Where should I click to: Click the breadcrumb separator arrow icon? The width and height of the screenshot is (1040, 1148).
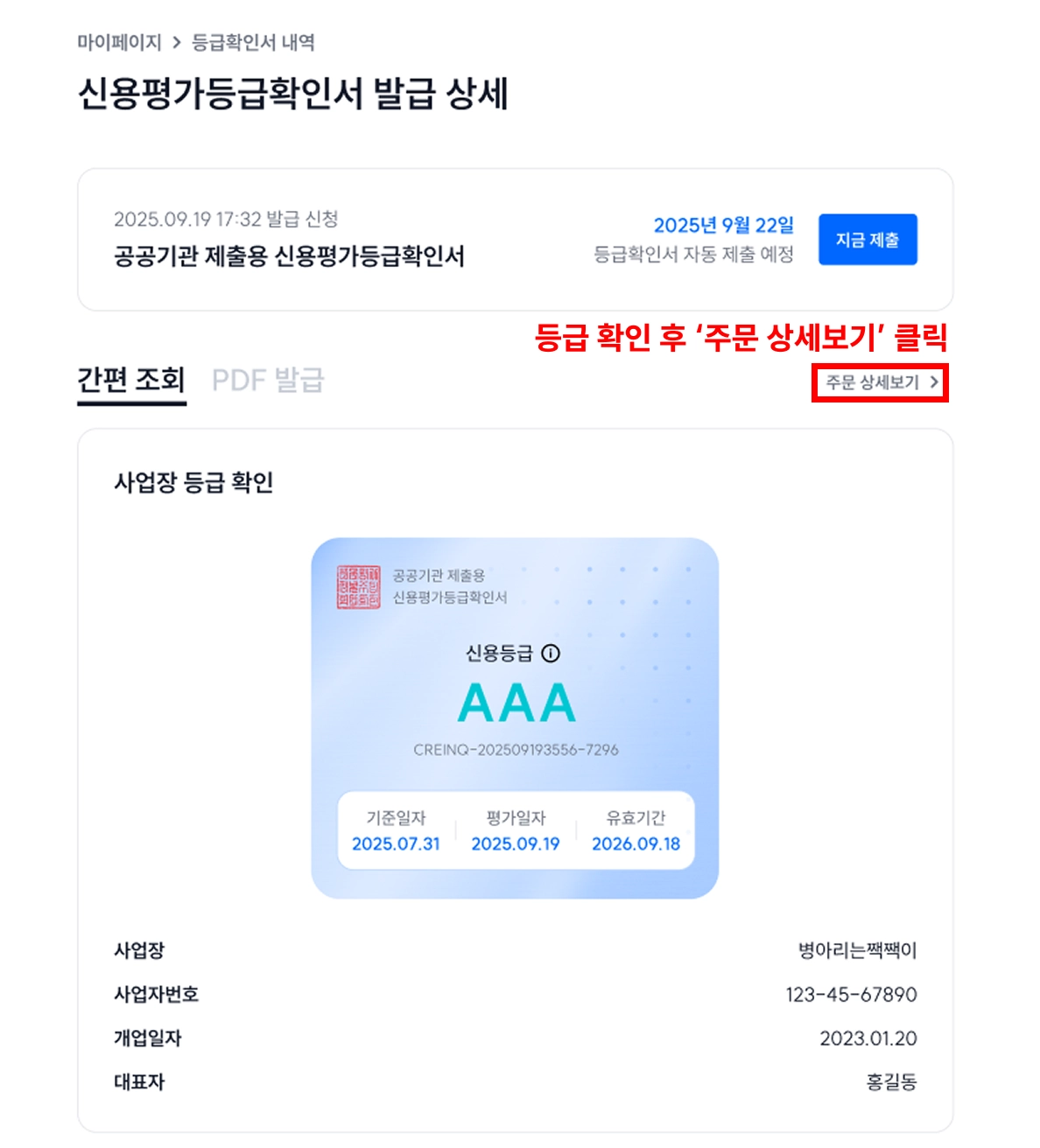[x=177, y=42]
